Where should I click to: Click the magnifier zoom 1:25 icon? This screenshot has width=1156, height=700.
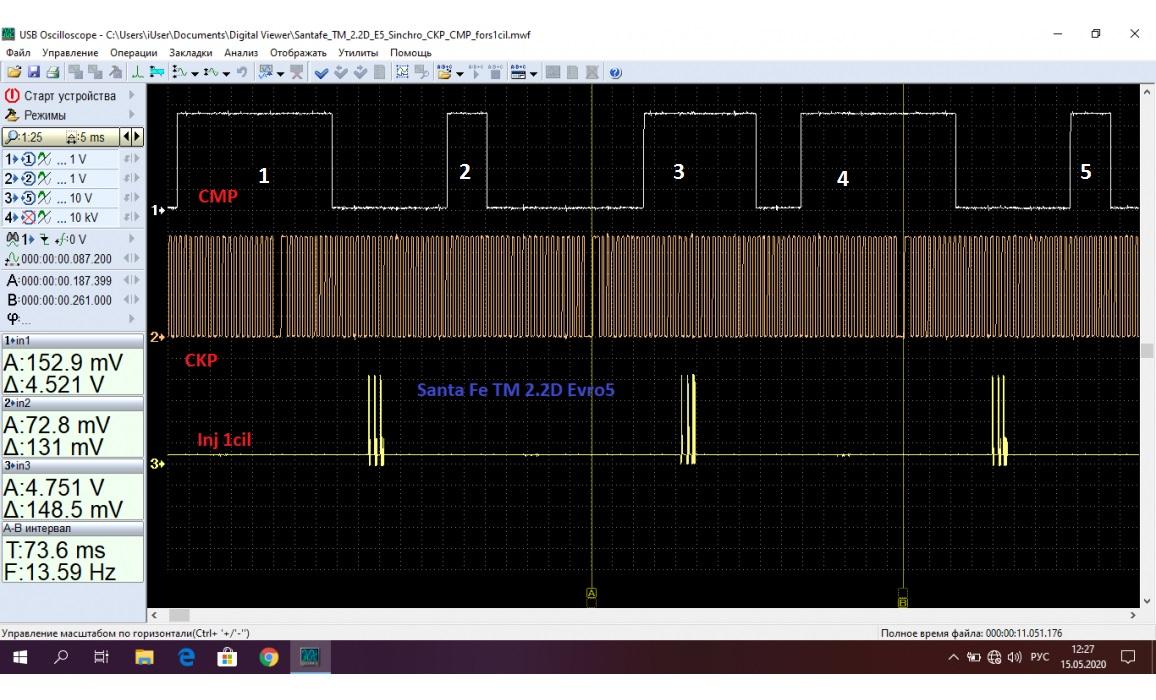12,137
